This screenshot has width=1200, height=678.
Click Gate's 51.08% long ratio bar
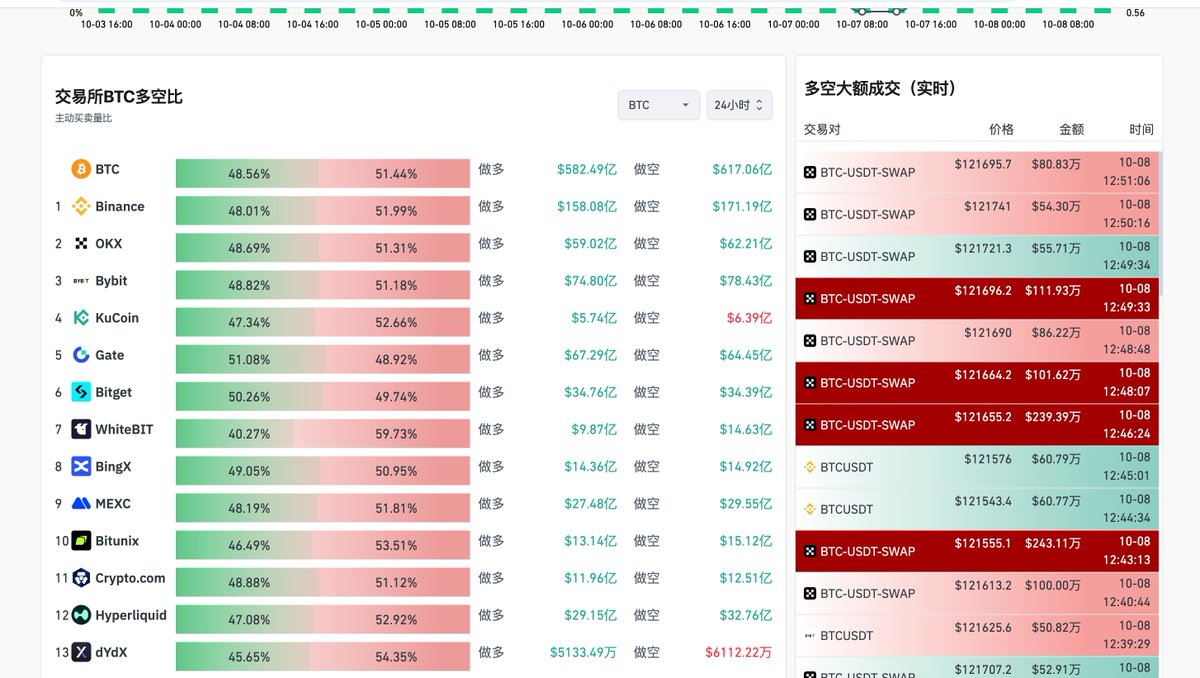251,359
